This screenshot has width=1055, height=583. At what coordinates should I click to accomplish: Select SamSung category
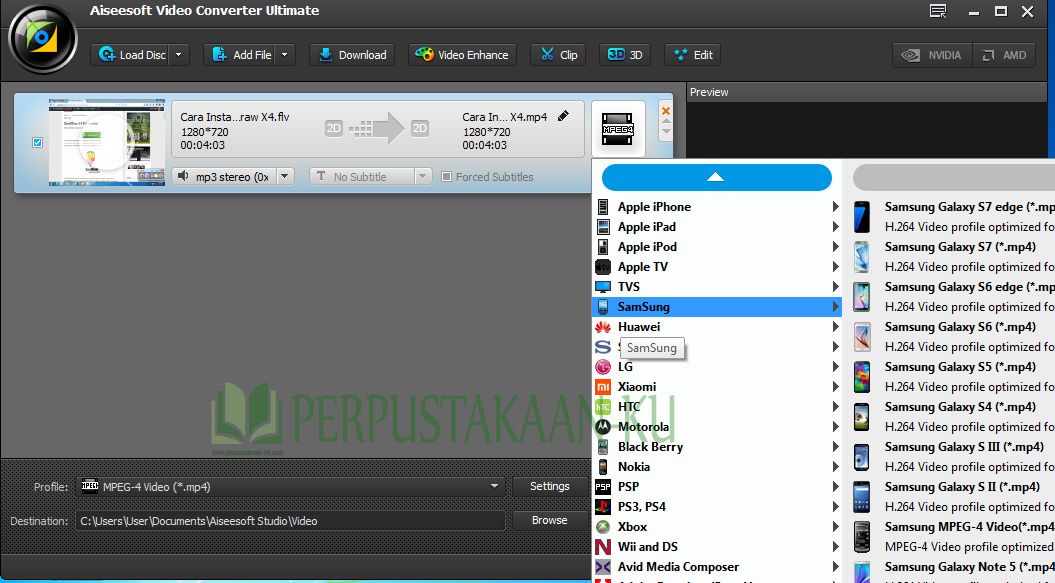[x=717, y=306]
